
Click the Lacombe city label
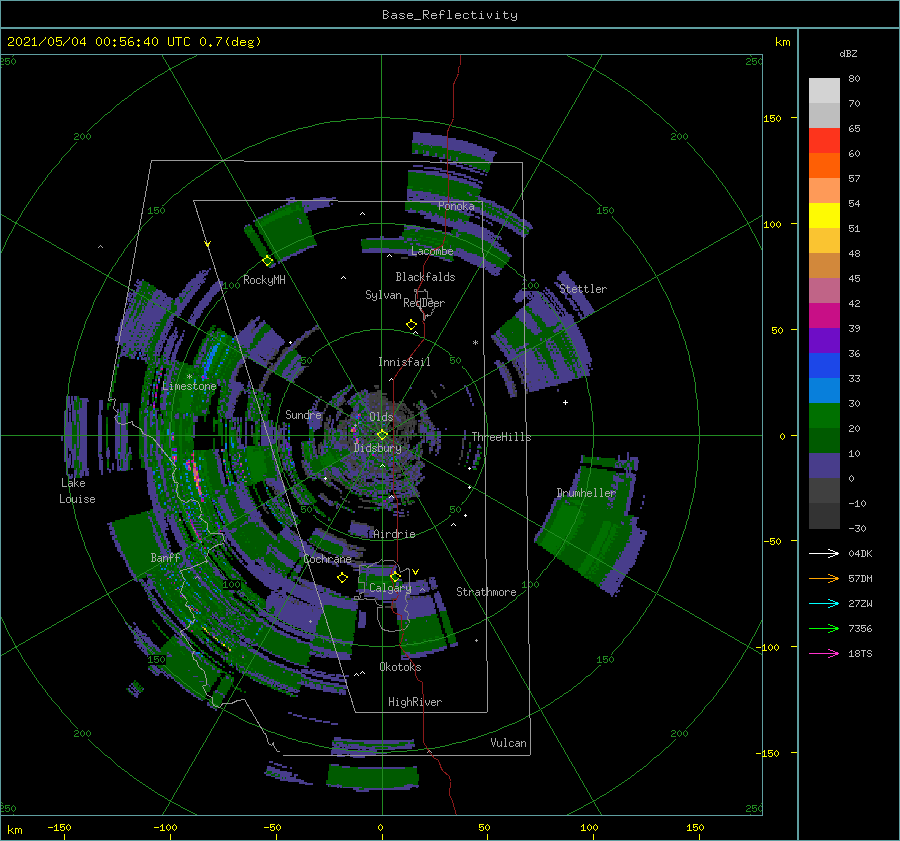point(432,251)
